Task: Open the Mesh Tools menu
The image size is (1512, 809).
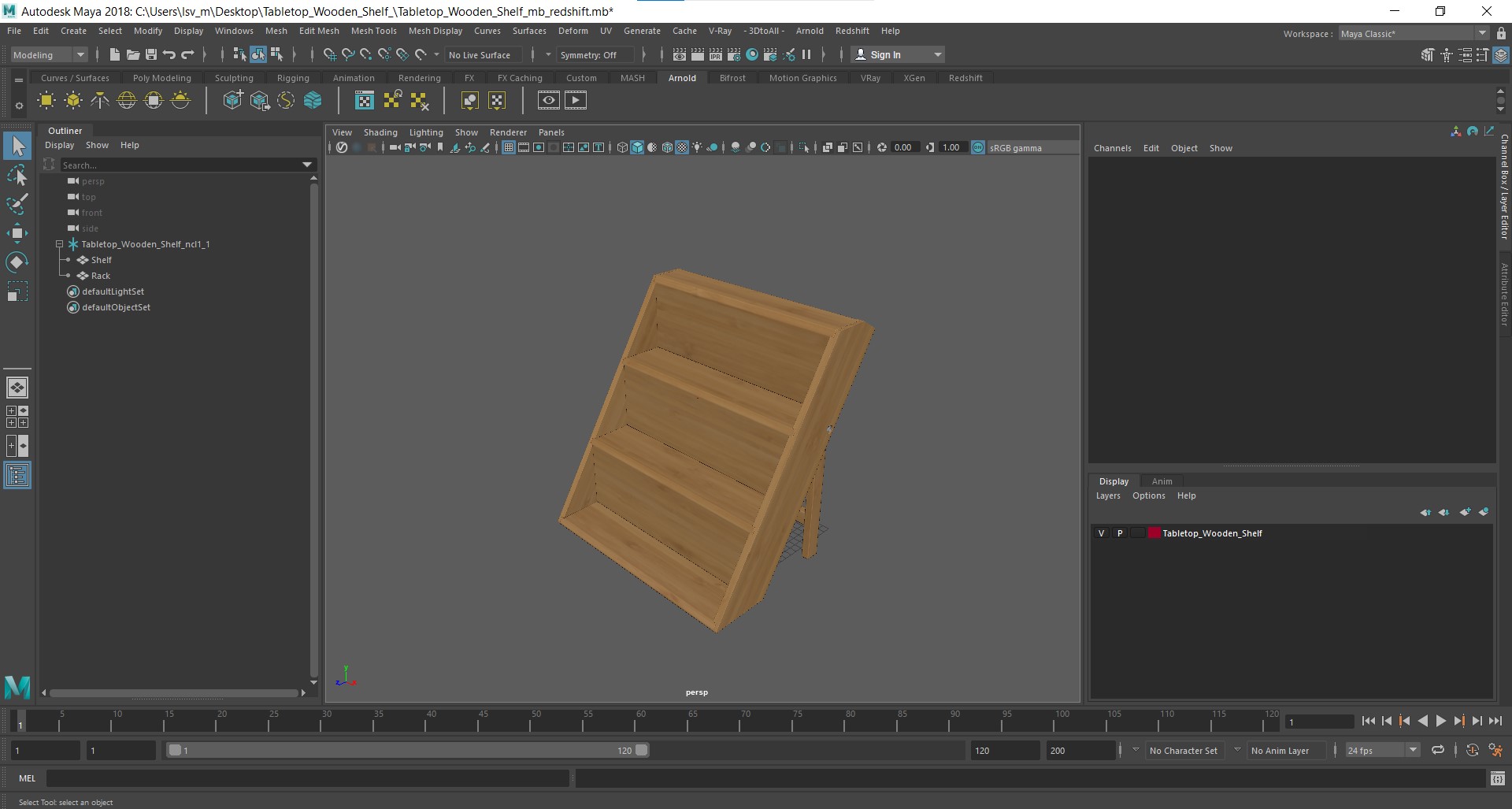Action: pos(373,31)
